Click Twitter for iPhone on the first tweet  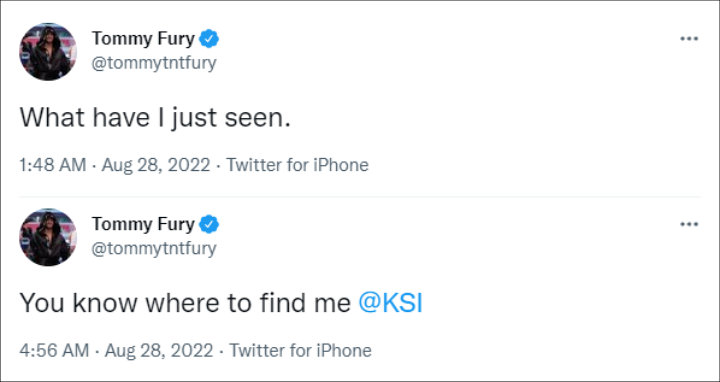[x=298, y=165]
